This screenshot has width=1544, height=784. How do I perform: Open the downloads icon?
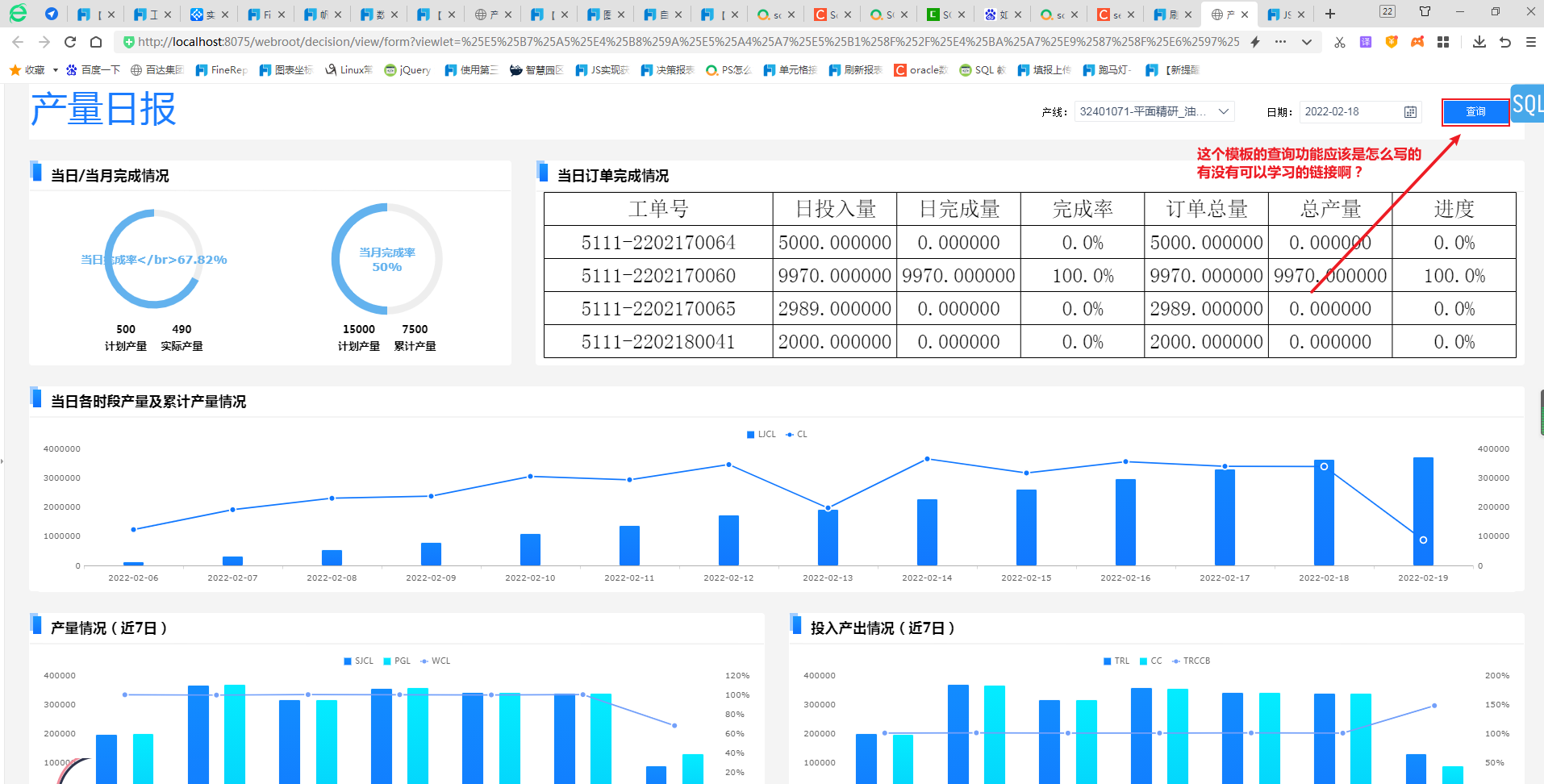coord(1479,42)
